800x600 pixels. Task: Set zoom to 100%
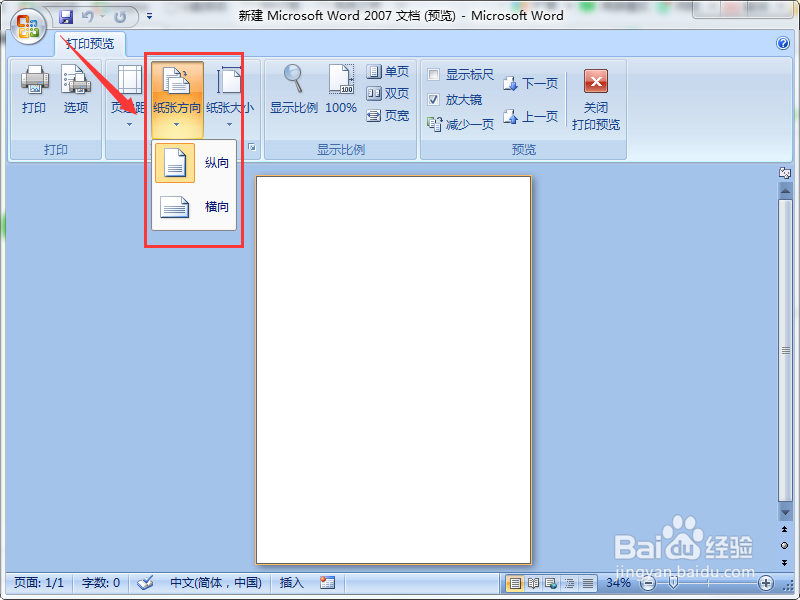341,89
